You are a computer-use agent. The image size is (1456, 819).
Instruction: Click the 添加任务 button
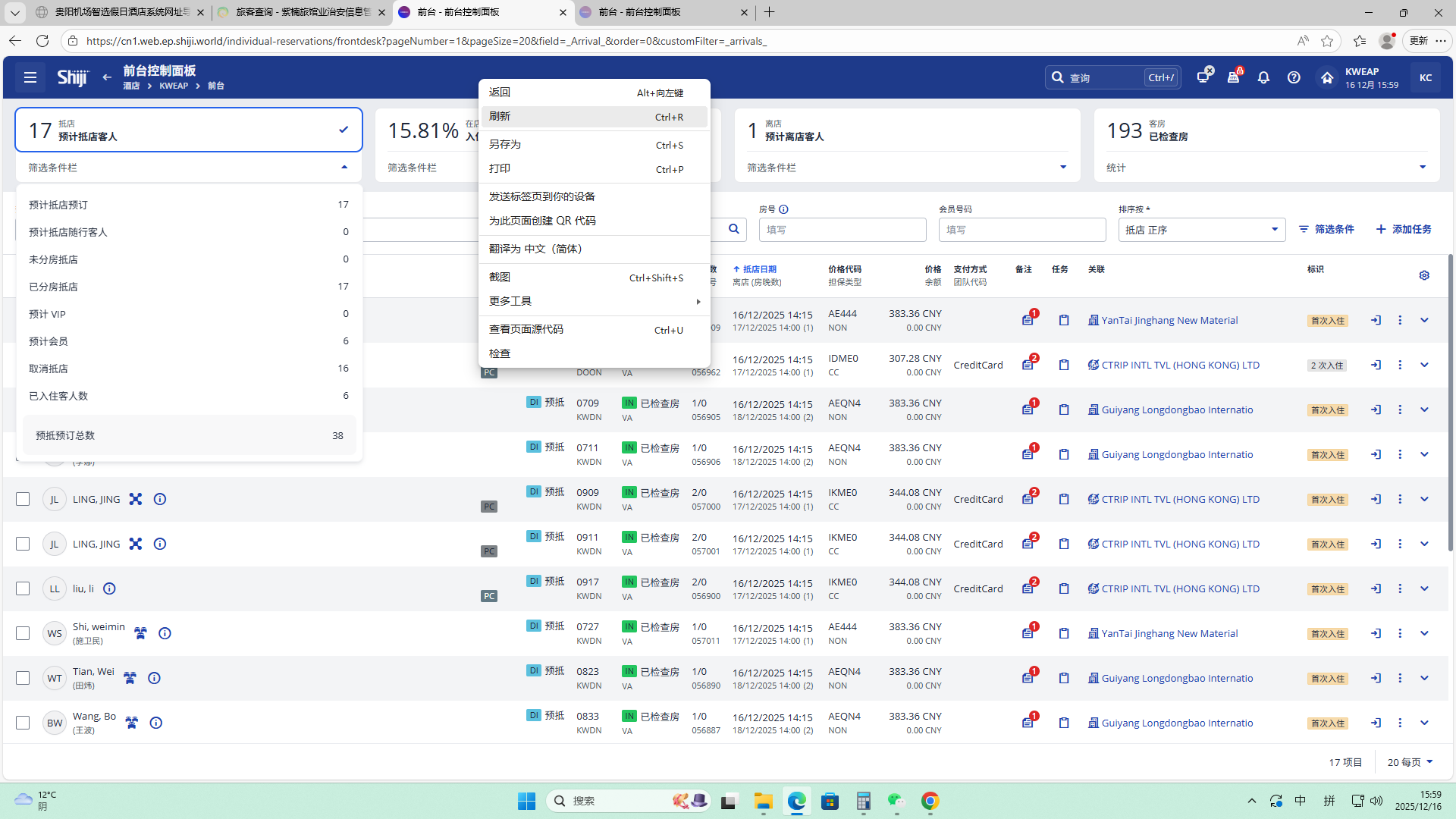[x=1404, y=229]
